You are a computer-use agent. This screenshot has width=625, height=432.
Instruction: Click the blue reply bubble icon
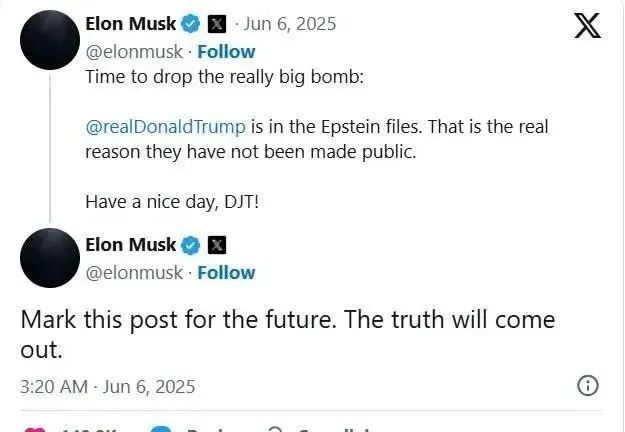161,430
